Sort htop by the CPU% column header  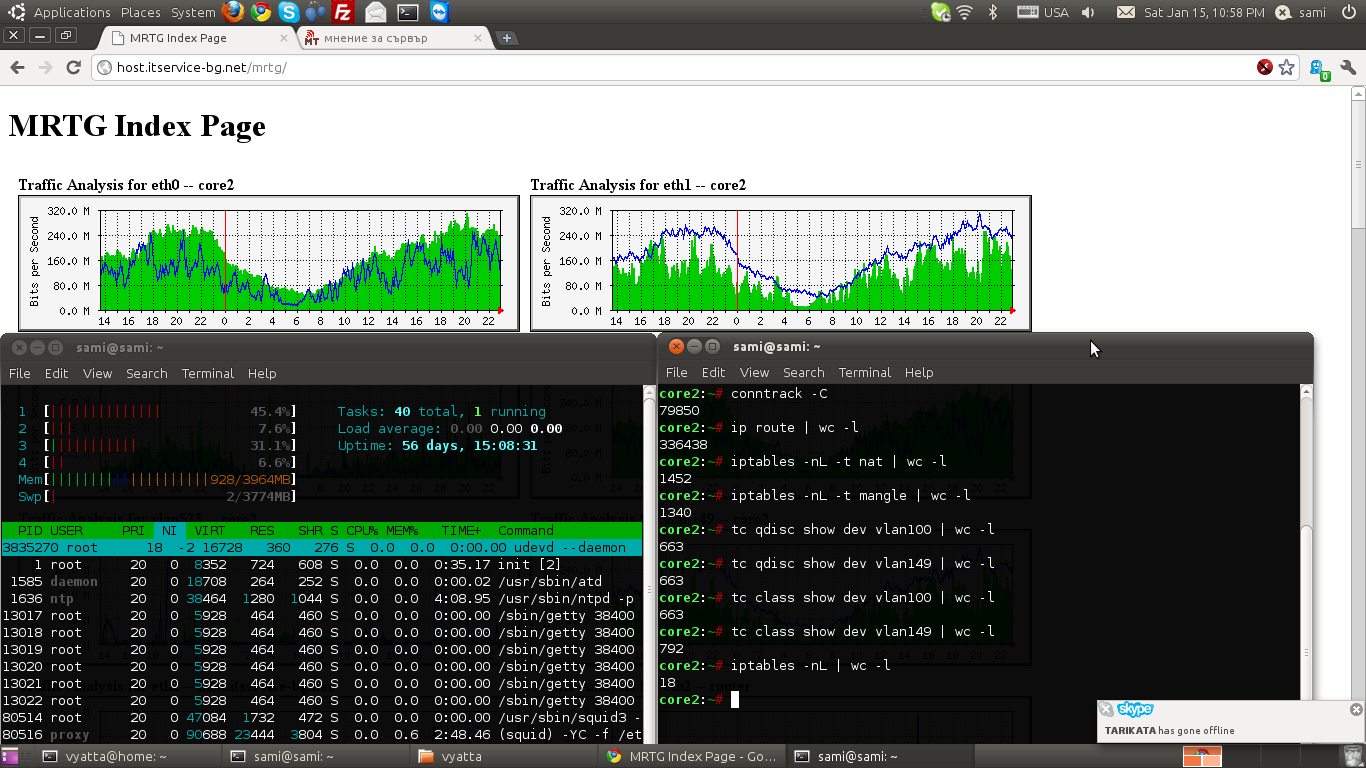tap(361, 530)
